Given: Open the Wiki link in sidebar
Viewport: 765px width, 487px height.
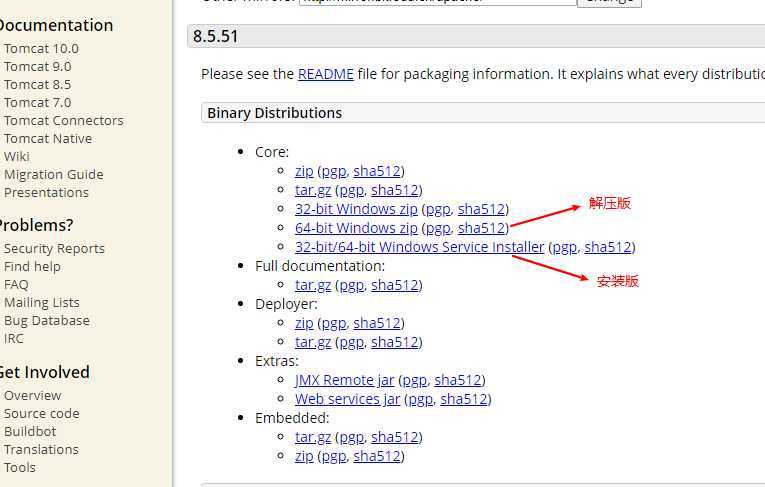Looking at the screenshot, I should [x=17, y=157].
